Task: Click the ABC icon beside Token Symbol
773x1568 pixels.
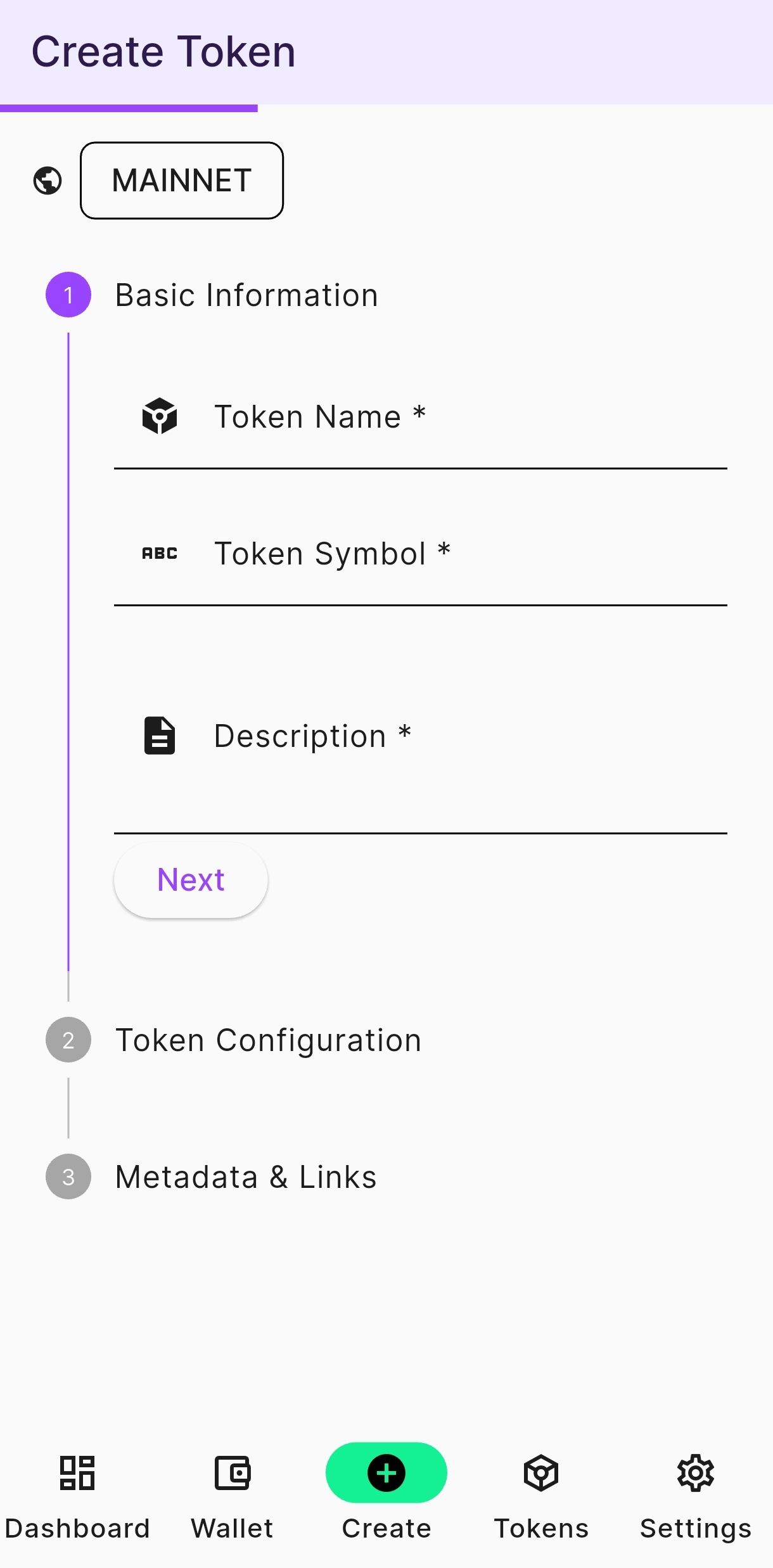Action: (x=160, y=553)
